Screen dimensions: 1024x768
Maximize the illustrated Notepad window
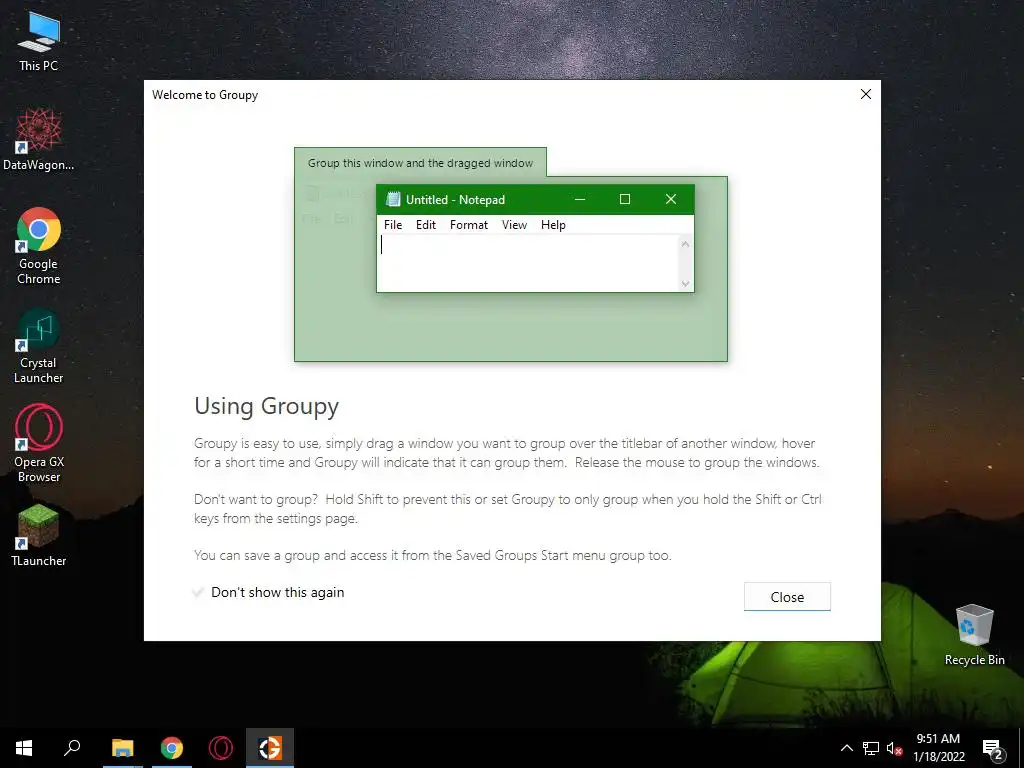tap(625, 199)
